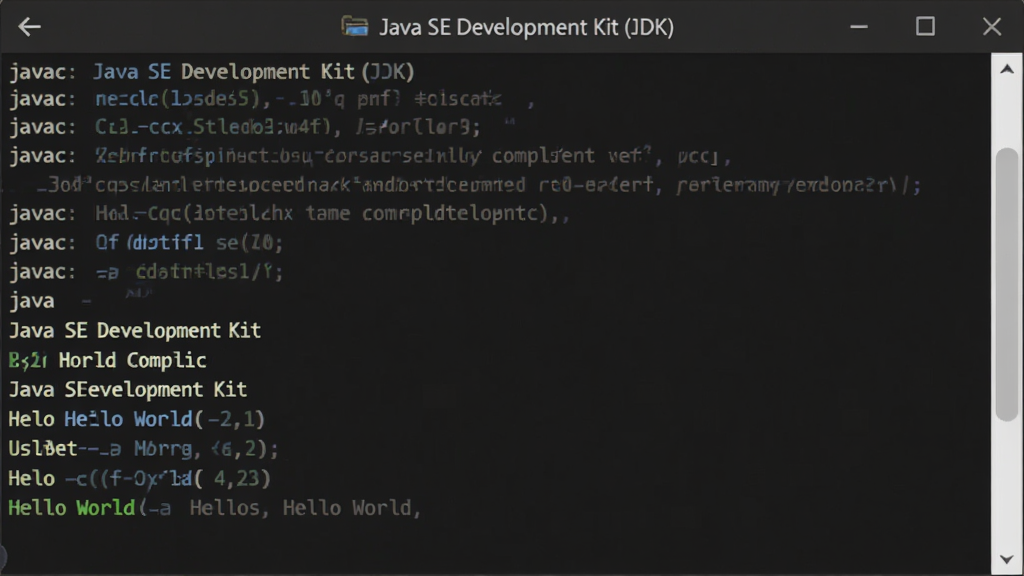Click the gray 'Hellos, Hello World,' text
Image resolution: width=1024 pixels, height=576 pixels.
click(x=306, y=508)
